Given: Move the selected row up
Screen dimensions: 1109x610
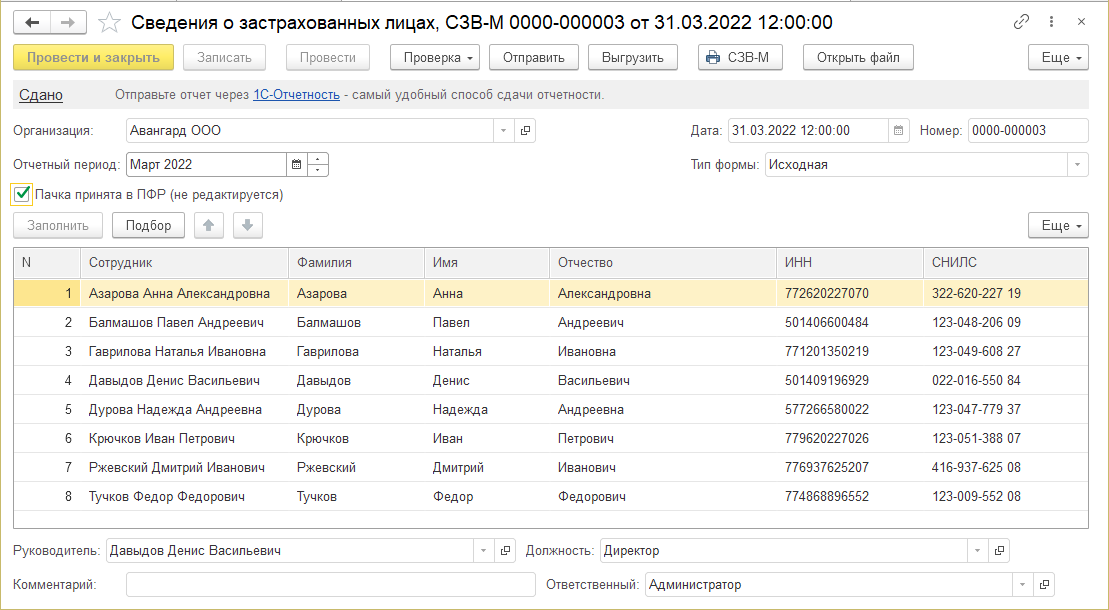Looking at the screenshot, I should point(208,226).
